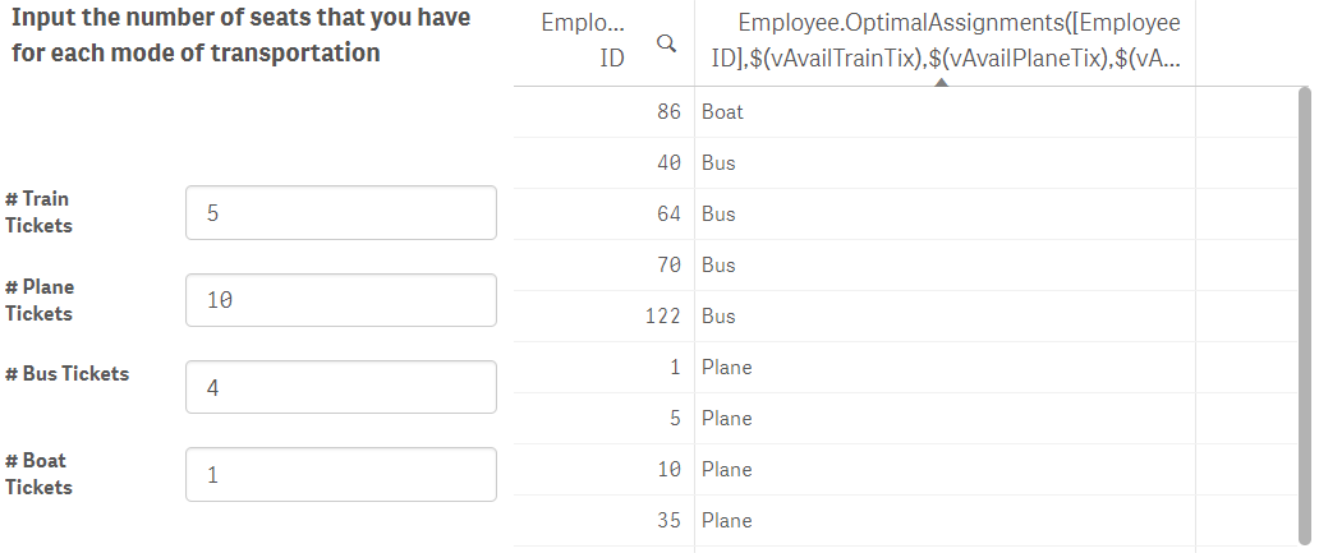The image size is (1319, 553).
Task: Select employee ID 122 cell
Action: pos(605,316)
